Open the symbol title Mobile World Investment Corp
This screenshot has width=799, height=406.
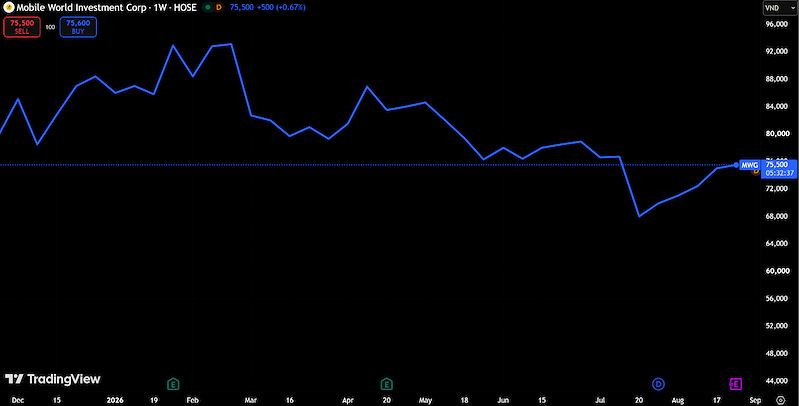tap(106, 8)
